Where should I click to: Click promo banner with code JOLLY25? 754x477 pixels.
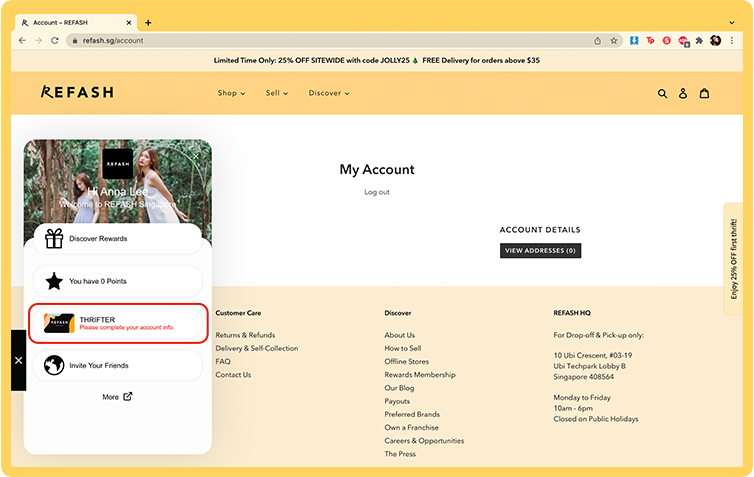[x=377, y=61]
